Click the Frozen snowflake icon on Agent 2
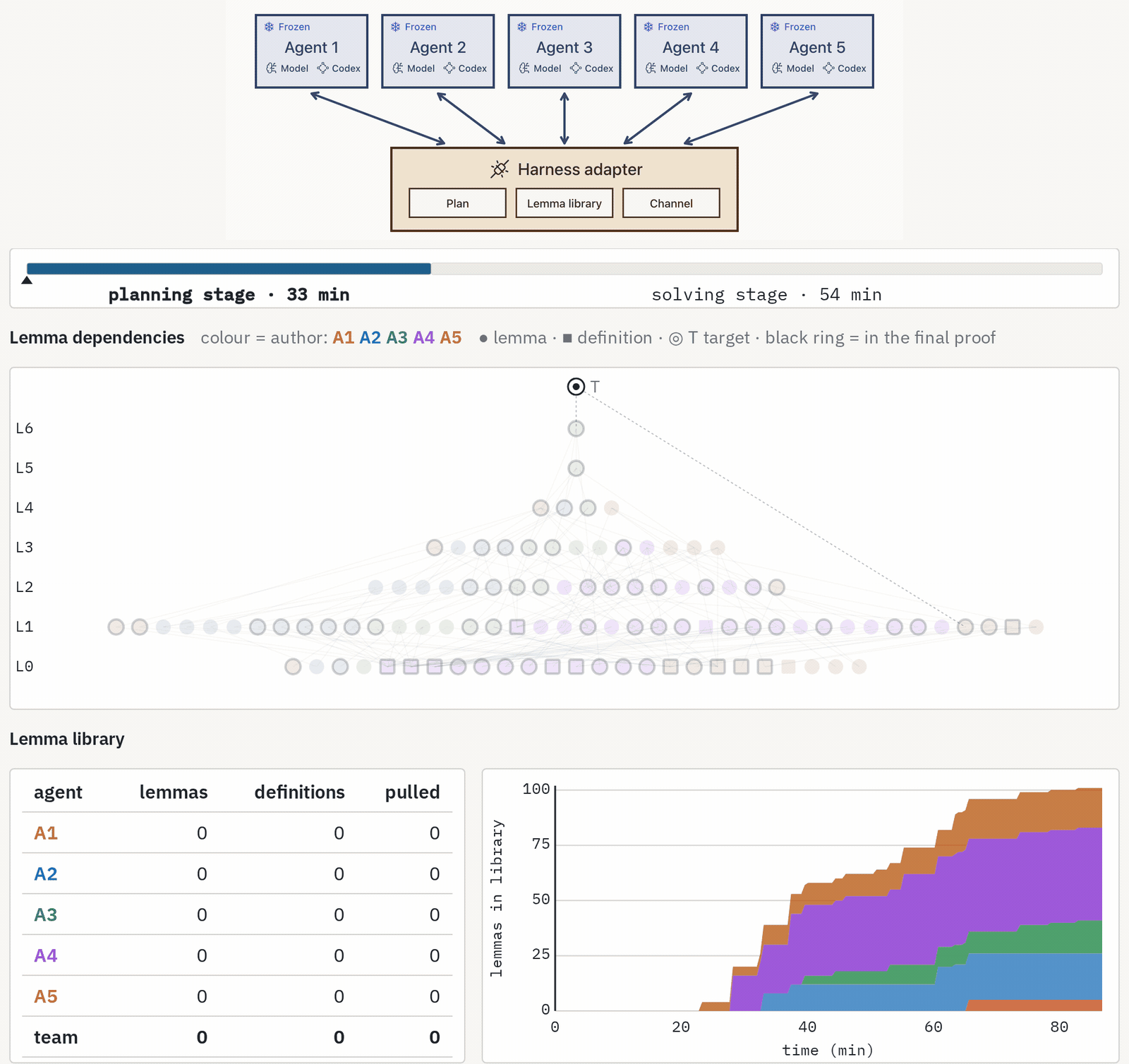 [395, 27]
